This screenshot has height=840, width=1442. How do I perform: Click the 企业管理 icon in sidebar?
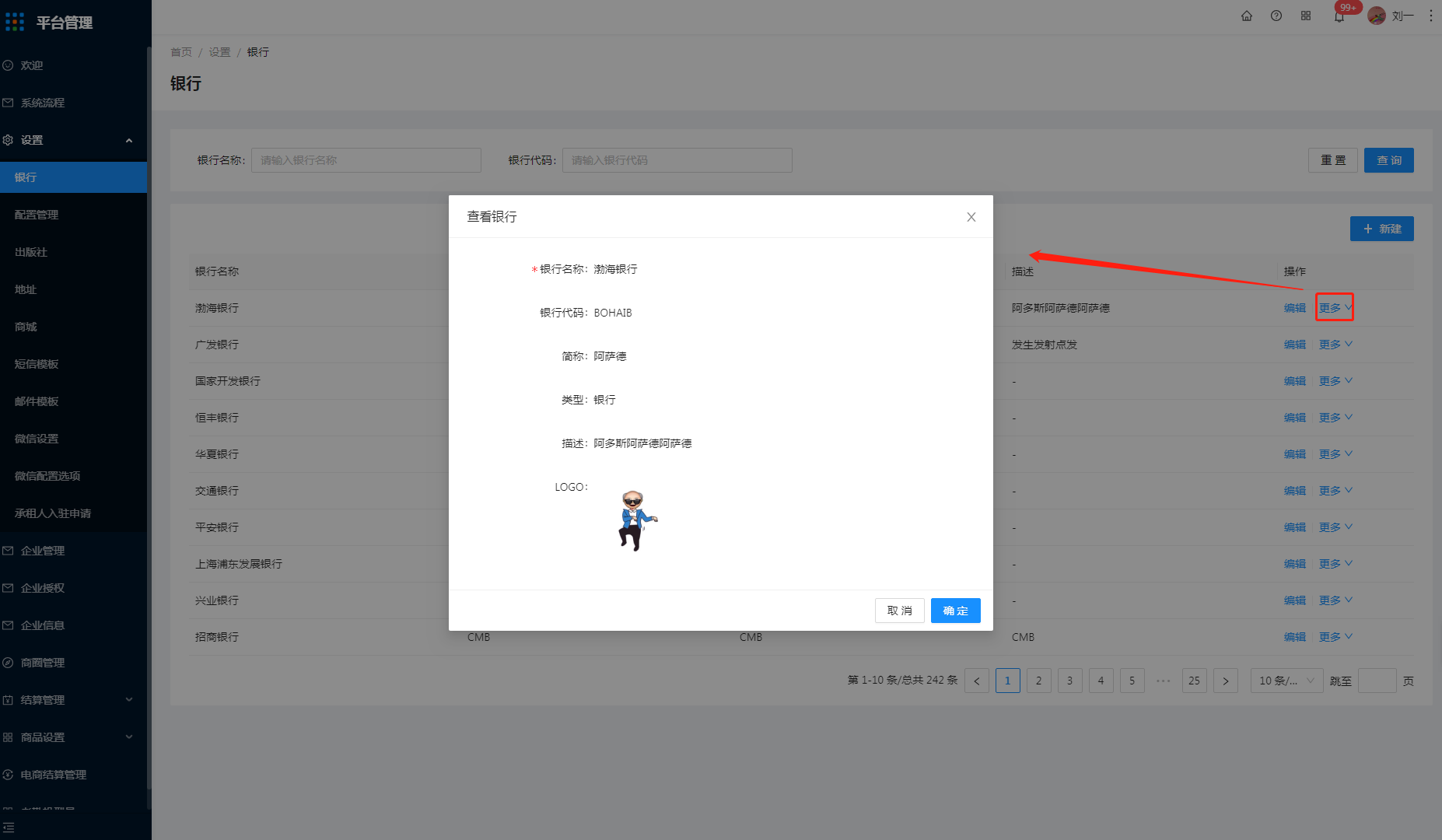click(8, 551)
